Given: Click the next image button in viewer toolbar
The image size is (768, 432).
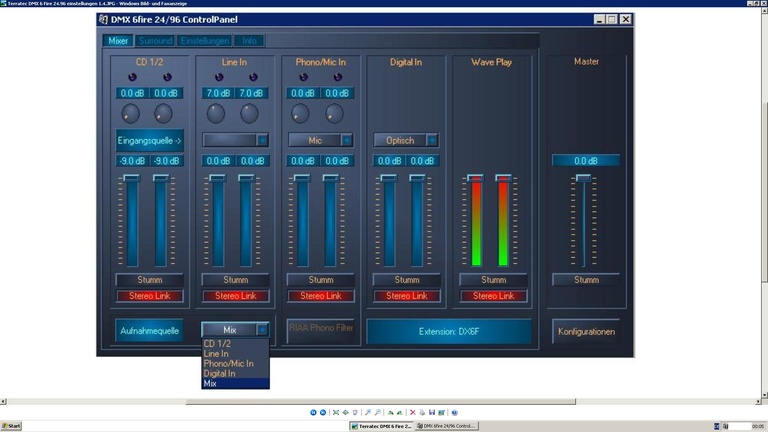Looking at the screenshot, I should click(322, 412).
